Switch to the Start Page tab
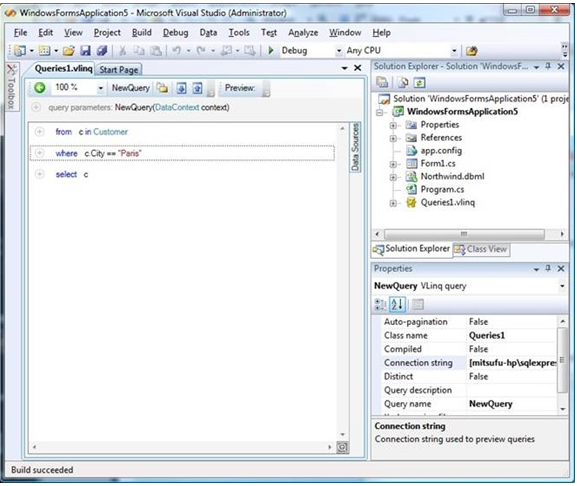 (118, 70)
